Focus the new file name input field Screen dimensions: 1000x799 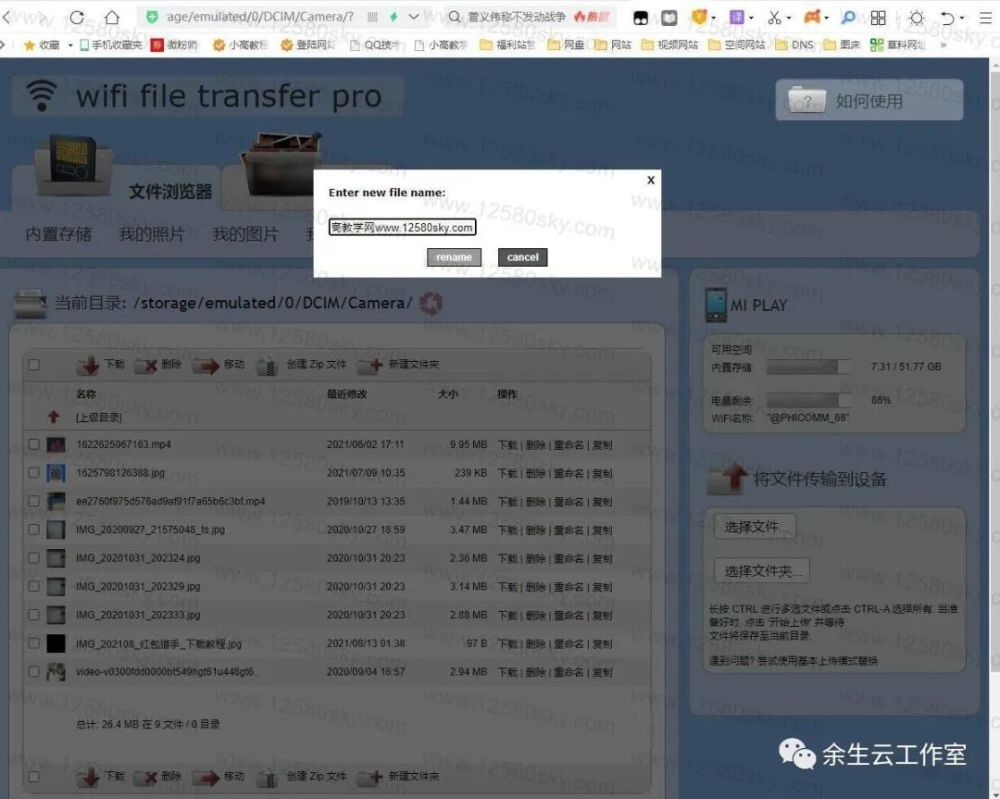[x=402, y=227]
